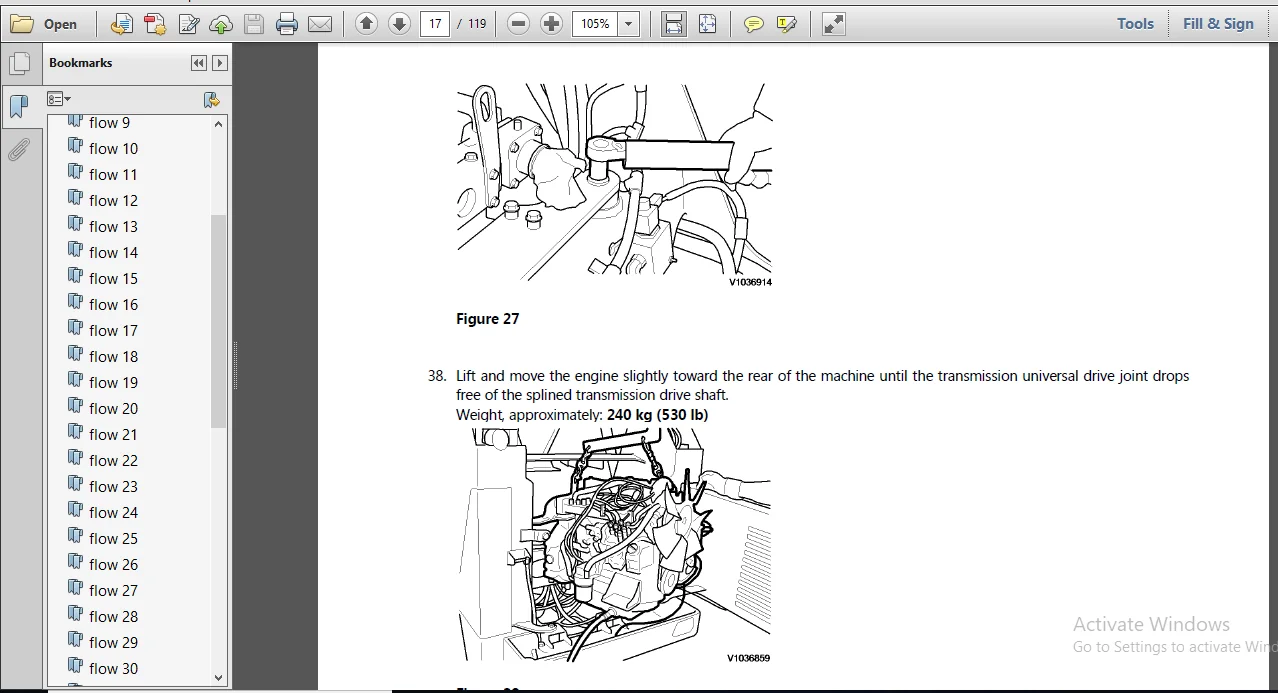1278x693 pixels.
Task: Open bookmark options menu dropdown
Action: click(59, 99)
